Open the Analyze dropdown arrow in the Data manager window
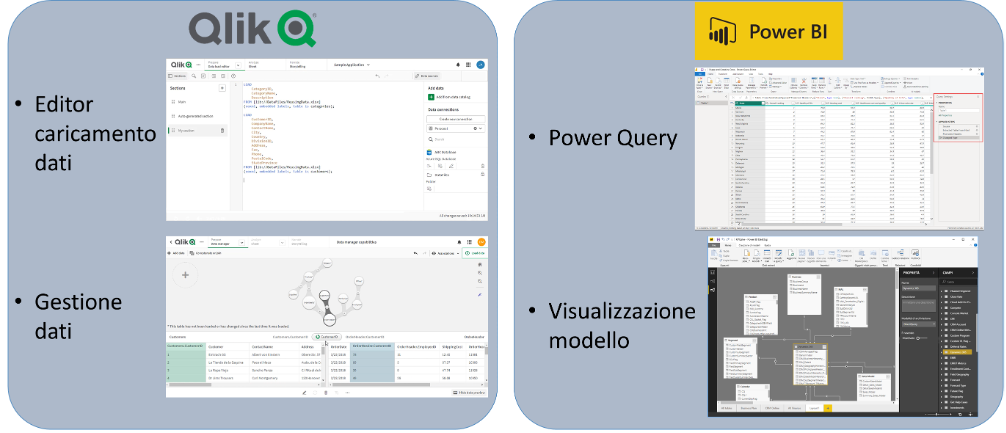The width and height of the screenshot is (1006, 433). [282, 242]
